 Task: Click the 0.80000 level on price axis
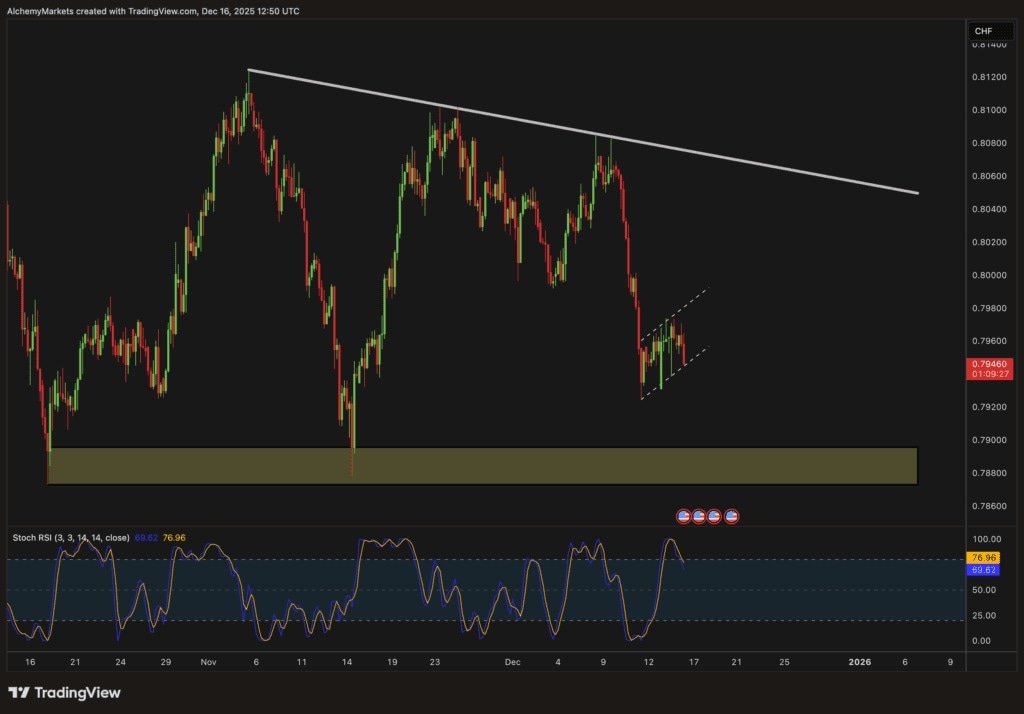[987, 274]
